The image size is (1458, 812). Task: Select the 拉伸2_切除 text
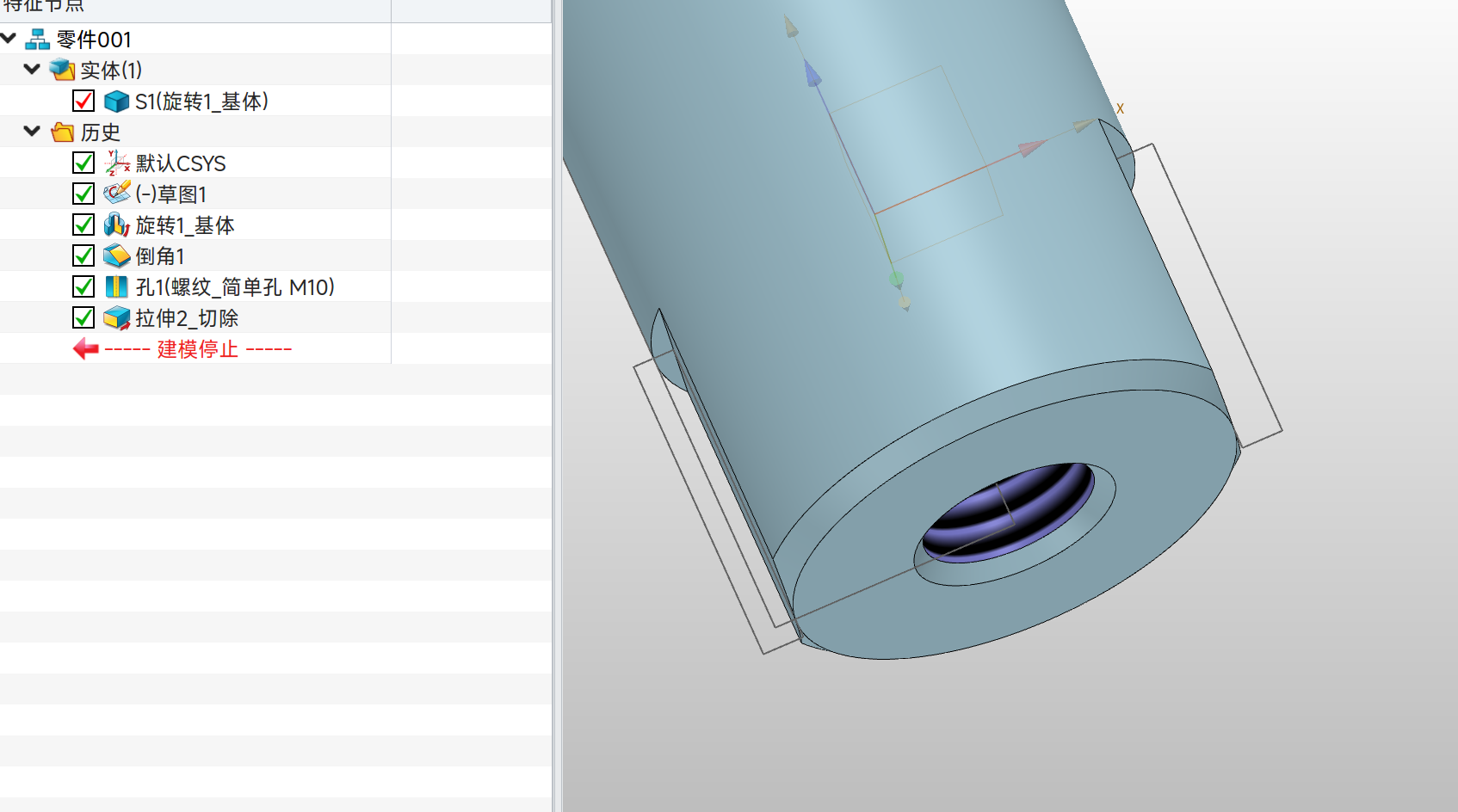pyautogui.click(x=187, y=318)
